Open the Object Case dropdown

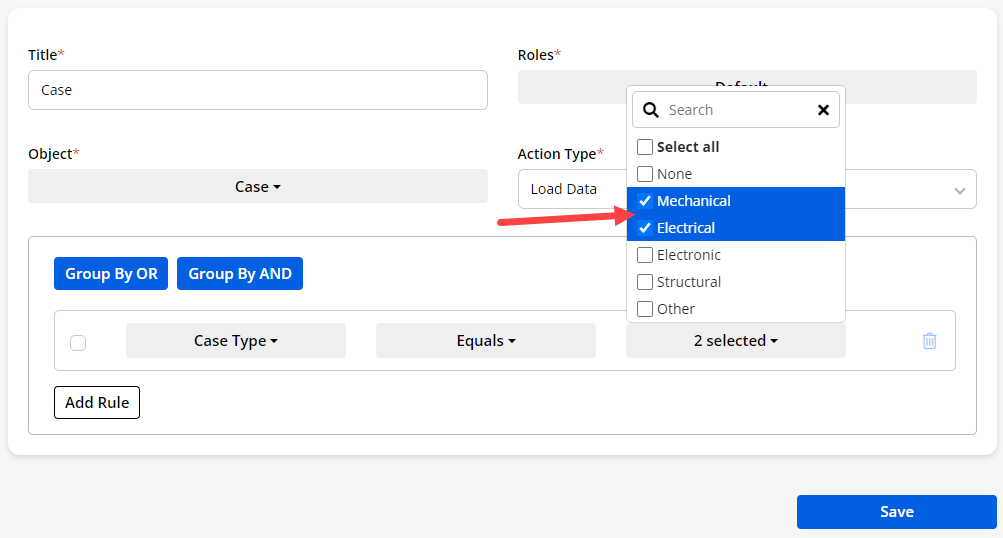[x=257, y=187]
